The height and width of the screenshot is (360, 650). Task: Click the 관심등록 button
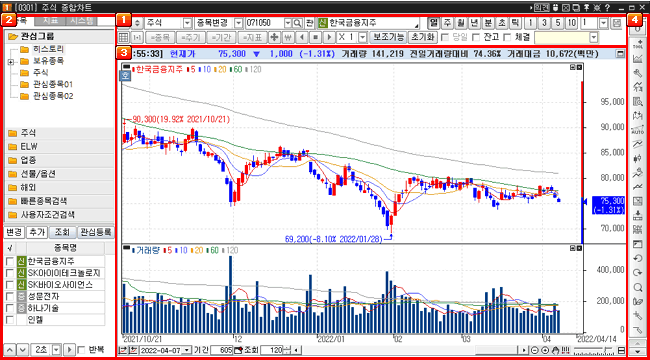(x=96, y=232)
